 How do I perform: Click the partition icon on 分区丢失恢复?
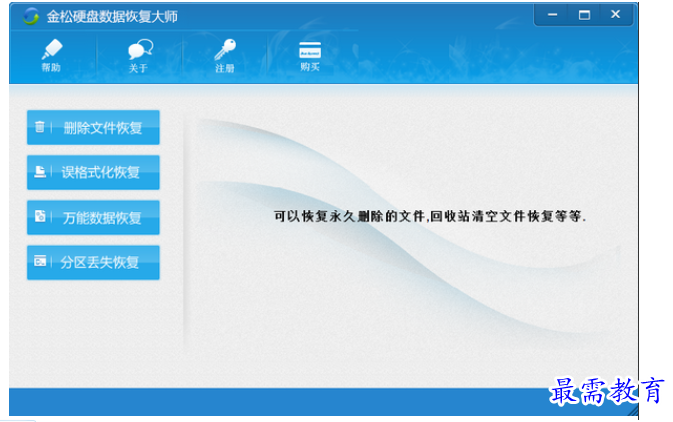pyautogui.click(x=40, y=261)
